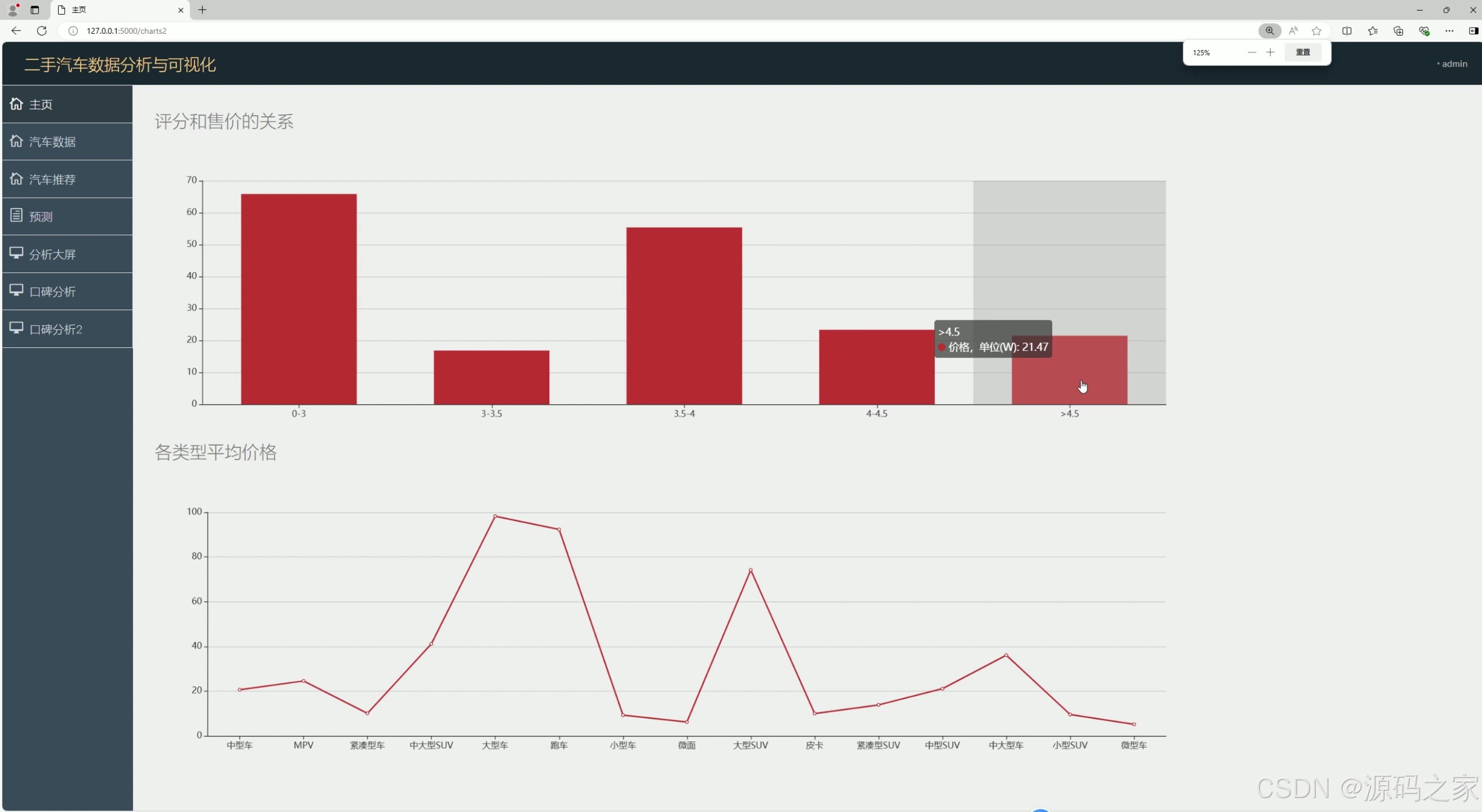Select 分析大屏 sidebar item
The image size is (1482, 812).
click(x=52, y=254)
